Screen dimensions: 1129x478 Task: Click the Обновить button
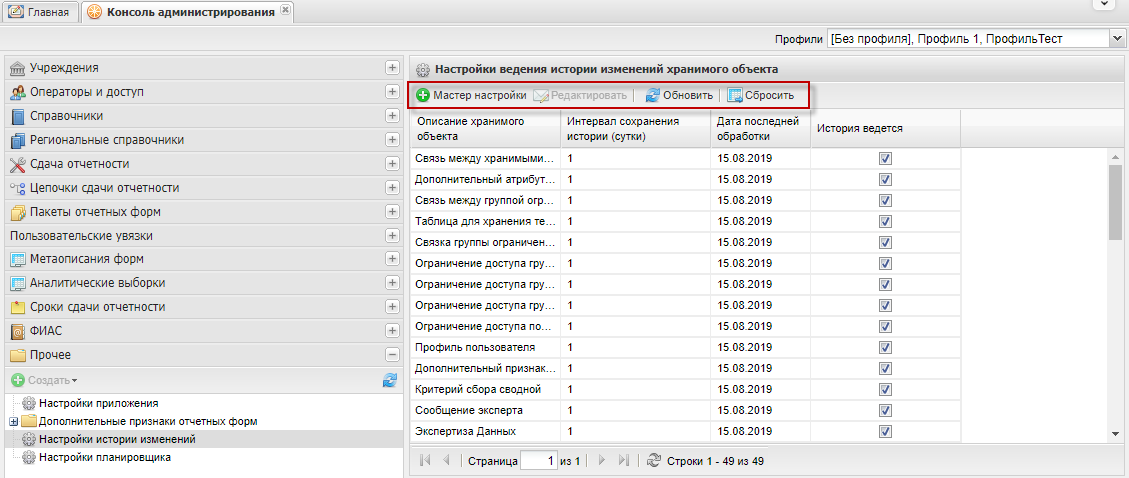tap(679, 95)
